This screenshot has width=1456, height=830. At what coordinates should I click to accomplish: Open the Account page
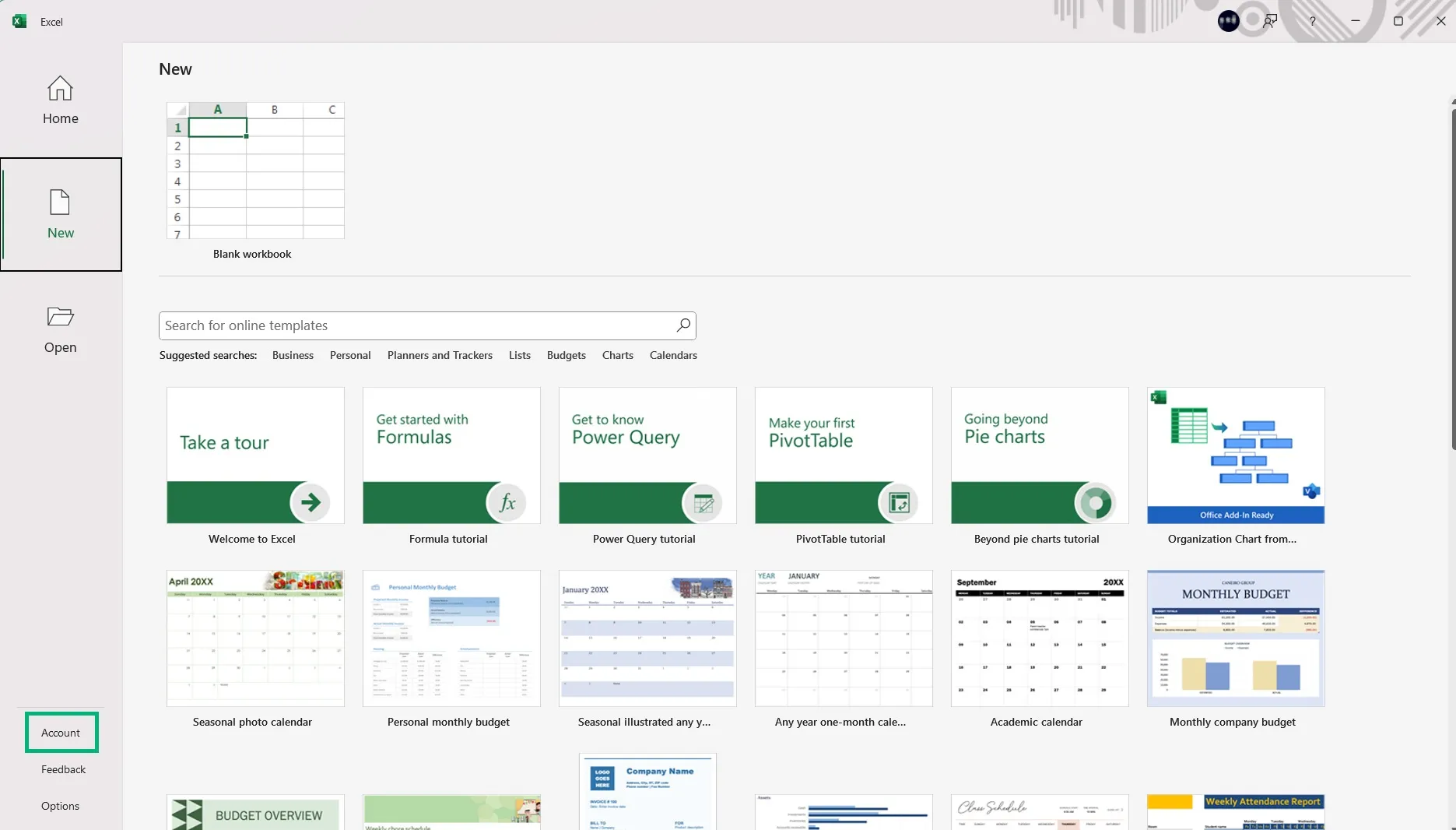[x=61, y=733]
